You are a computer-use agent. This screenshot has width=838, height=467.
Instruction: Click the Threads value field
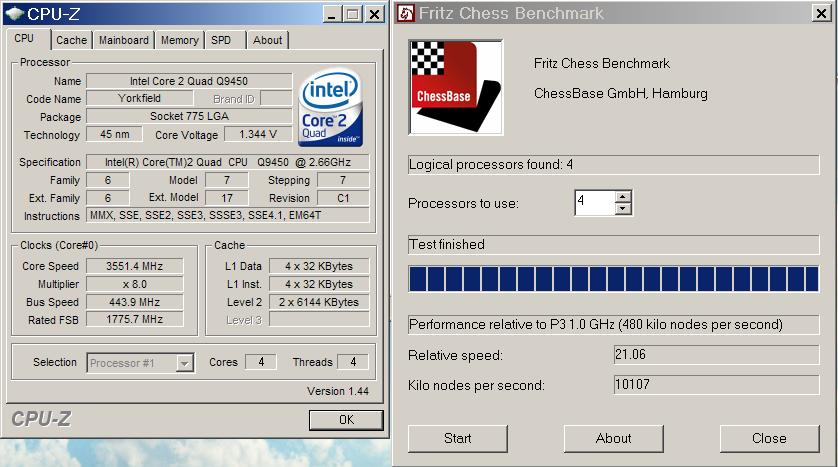pos(353,362)
